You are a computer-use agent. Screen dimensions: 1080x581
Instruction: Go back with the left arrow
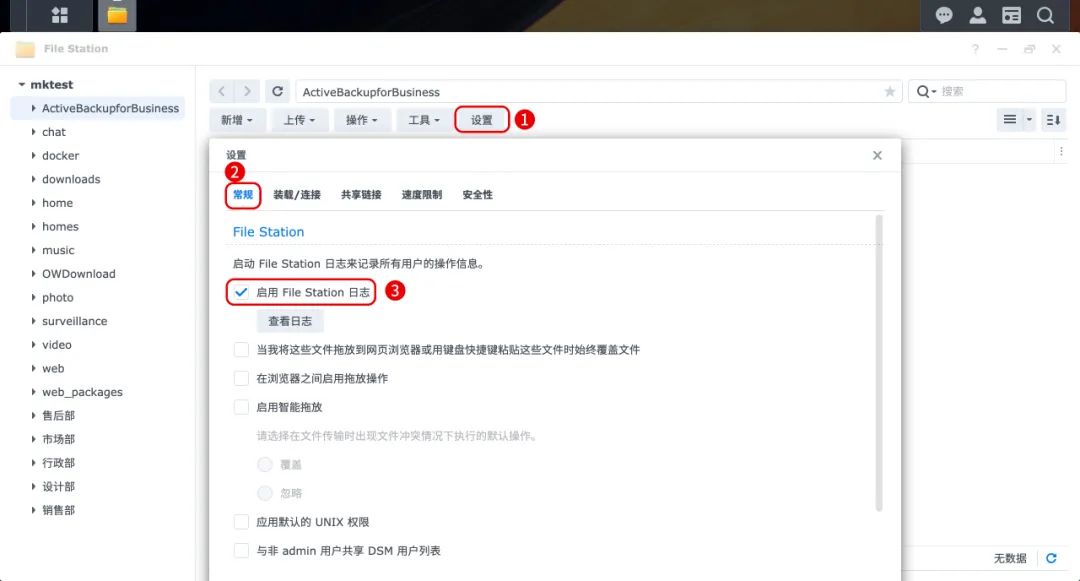(x=222, y=91)
